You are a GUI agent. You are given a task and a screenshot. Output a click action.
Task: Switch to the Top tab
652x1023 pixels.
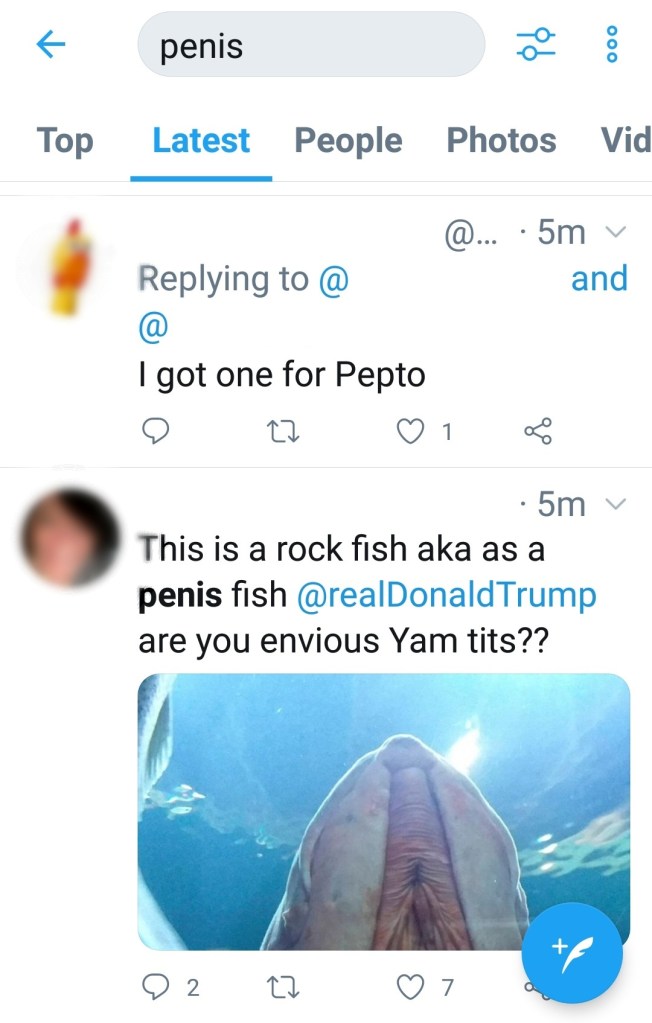point(64,141)
